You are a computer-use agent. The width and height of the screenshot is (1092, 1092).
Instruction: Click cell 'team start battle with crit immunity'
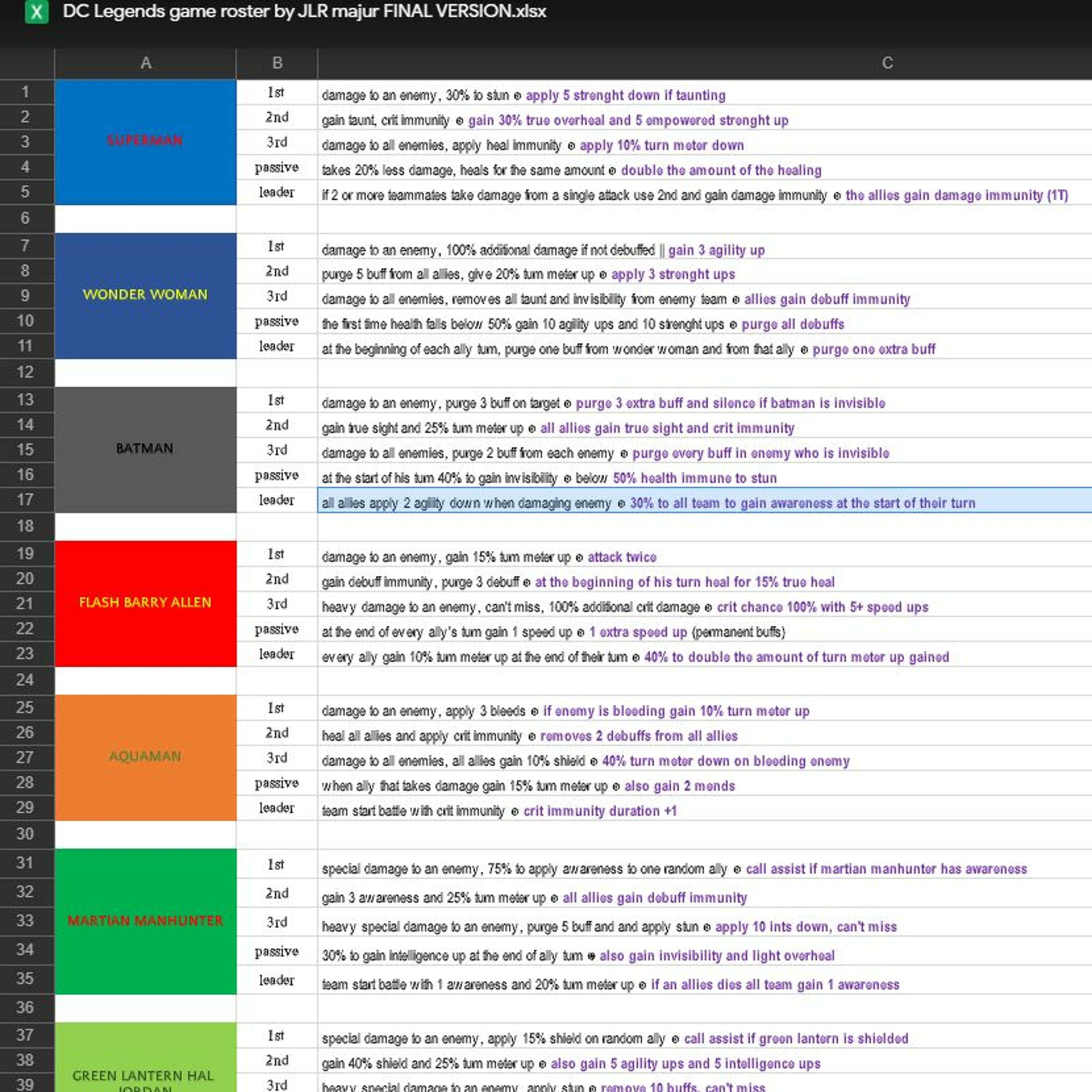pyautogui.click(x=705, y=808)
